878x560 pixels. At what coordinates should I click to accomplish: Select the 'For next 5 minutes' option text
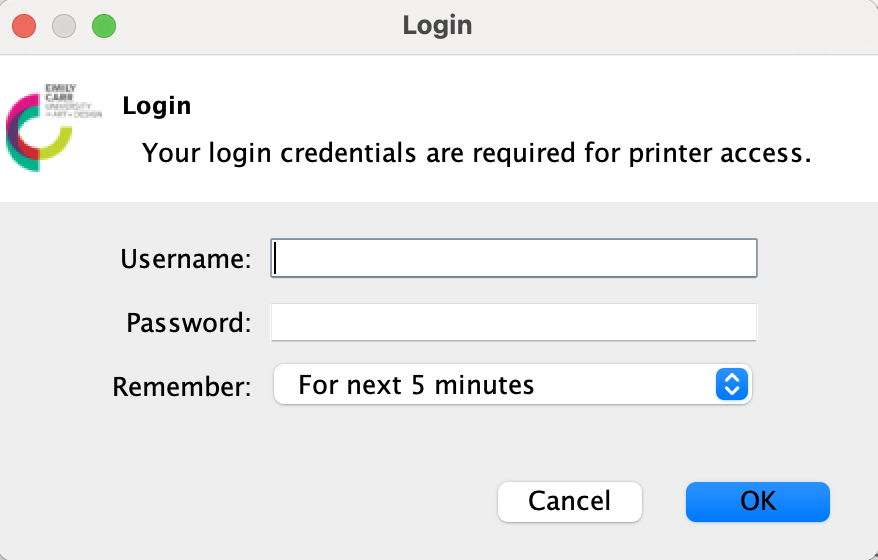416,385
